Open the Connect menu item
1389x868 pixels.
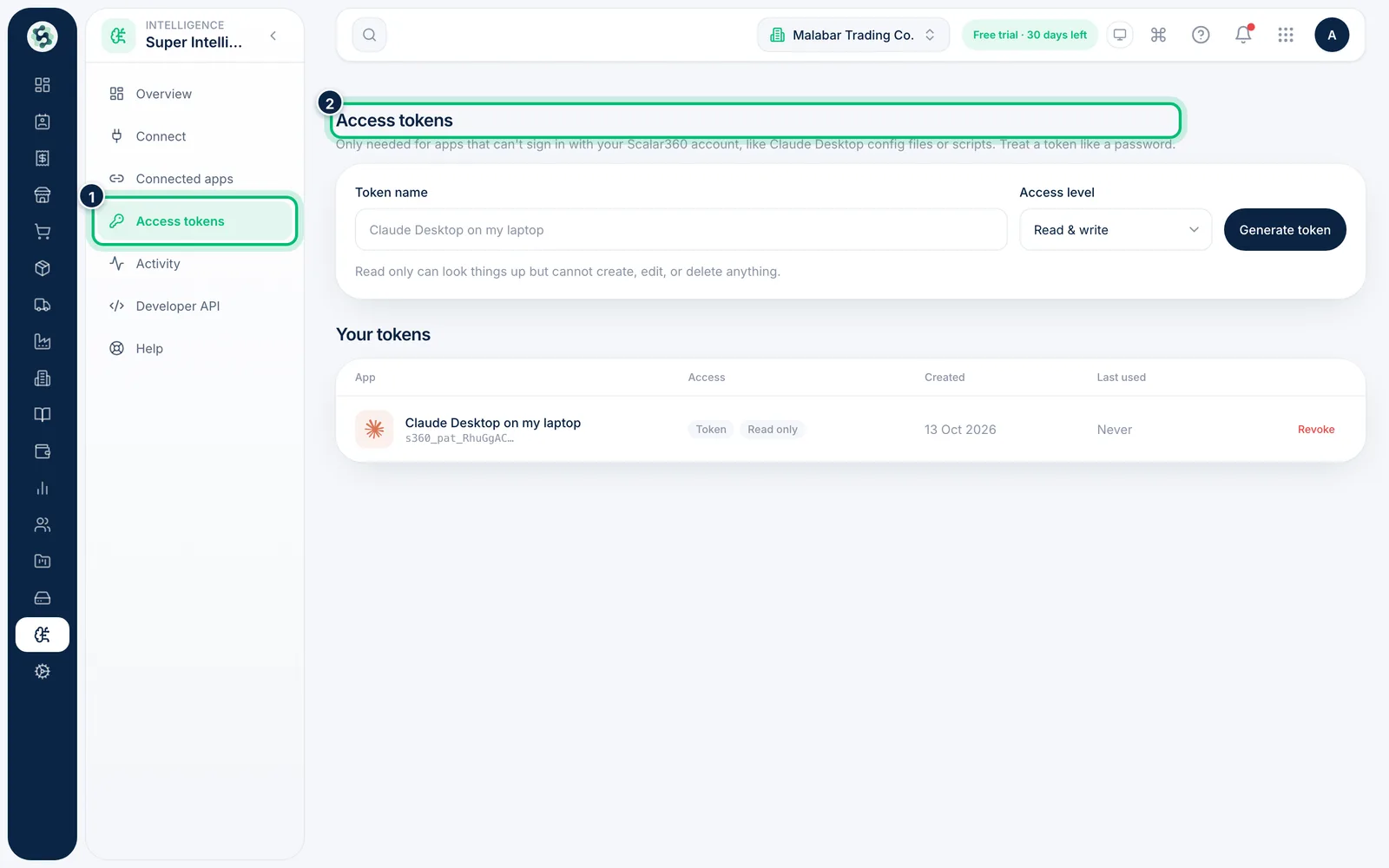194,136
